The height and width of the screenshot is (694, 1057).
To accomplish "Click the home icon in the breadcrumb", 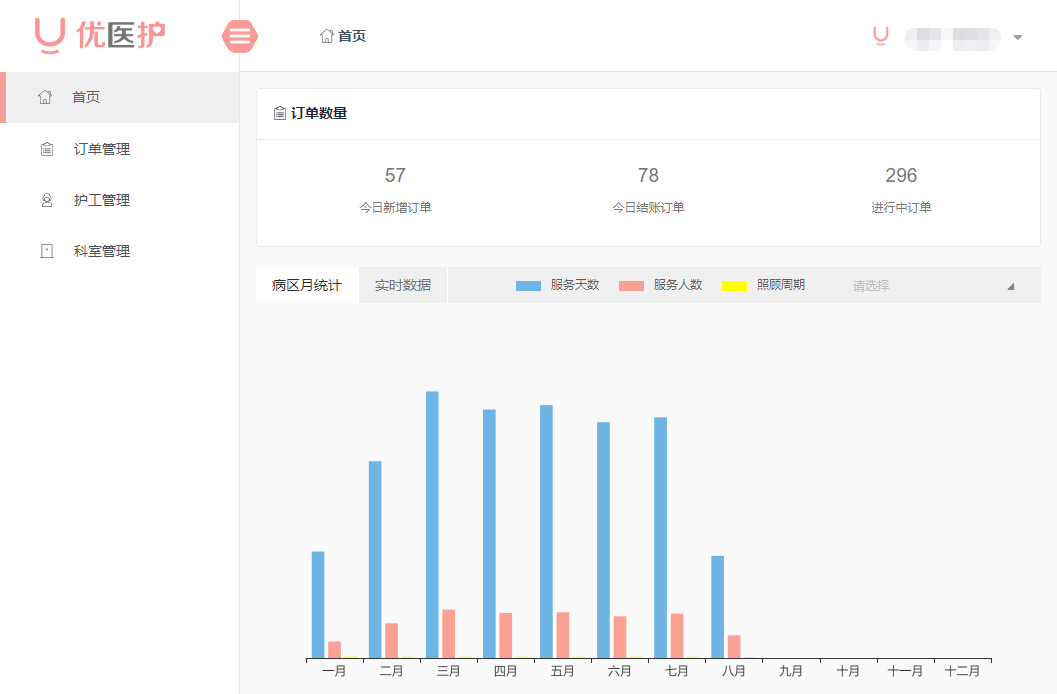I will pyautogui.click(x=327, y=36).
